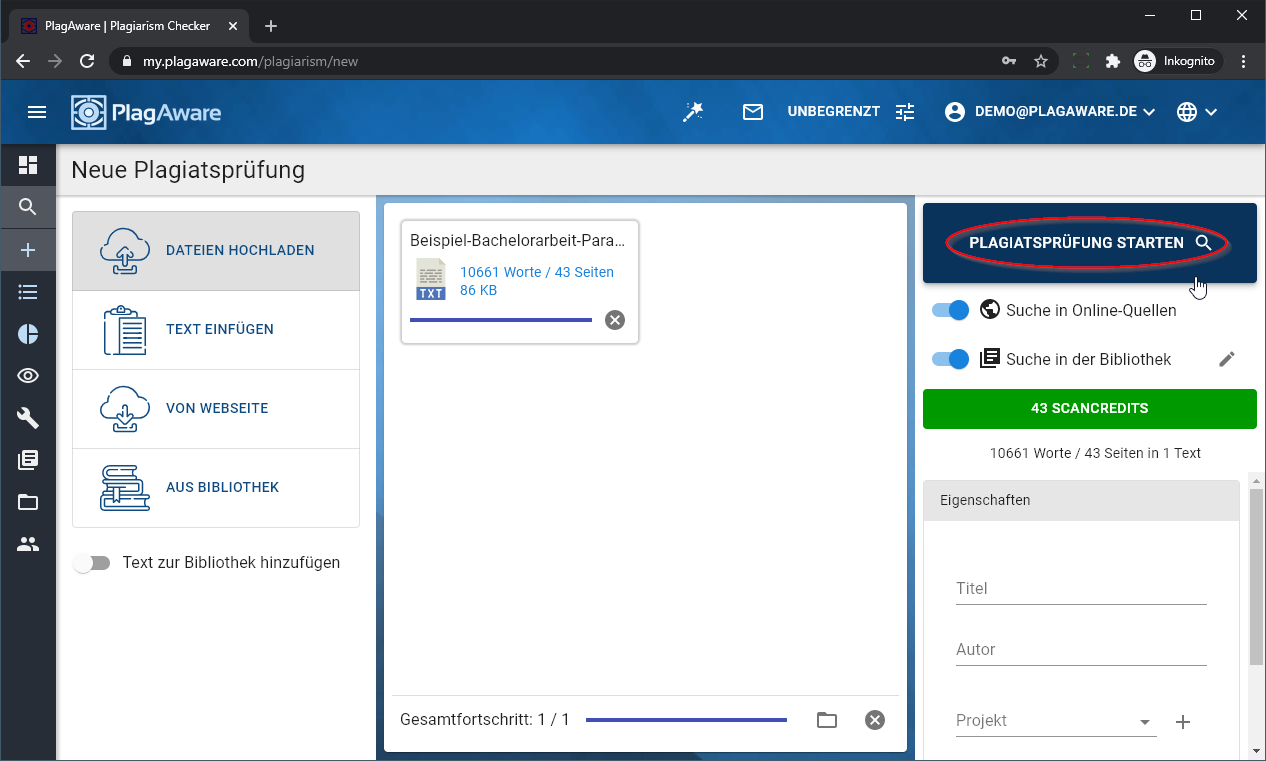Toggle Suche in Online-Quellen switch
Viewport: 1266px width, 761px height.
point(950,310)
